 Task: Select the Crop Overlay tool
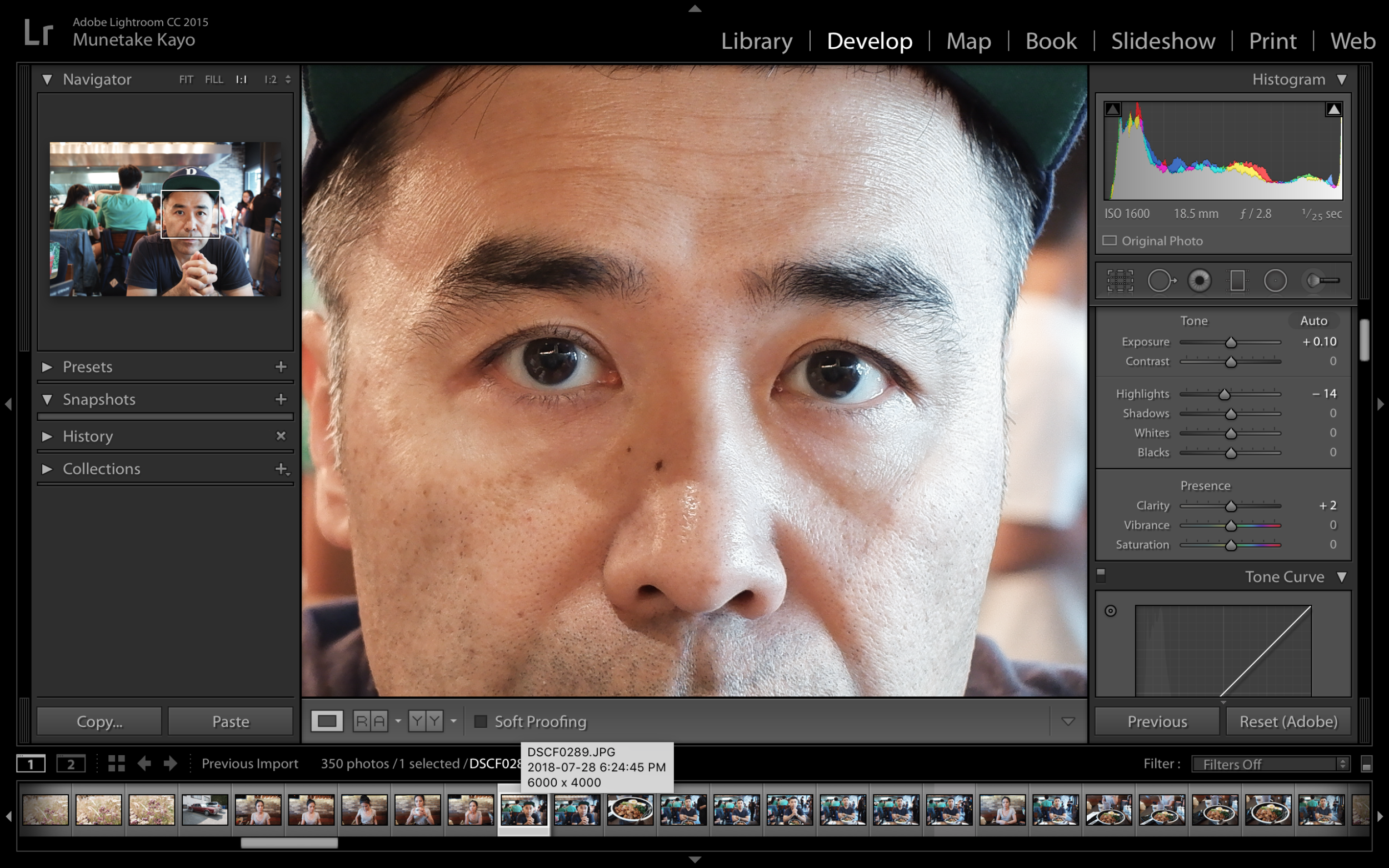tap(1120, 280)
